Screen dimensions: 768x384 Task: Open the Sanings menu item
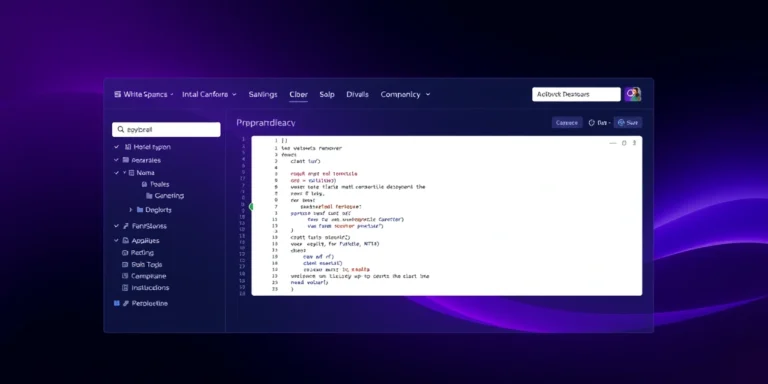point(263,95)
